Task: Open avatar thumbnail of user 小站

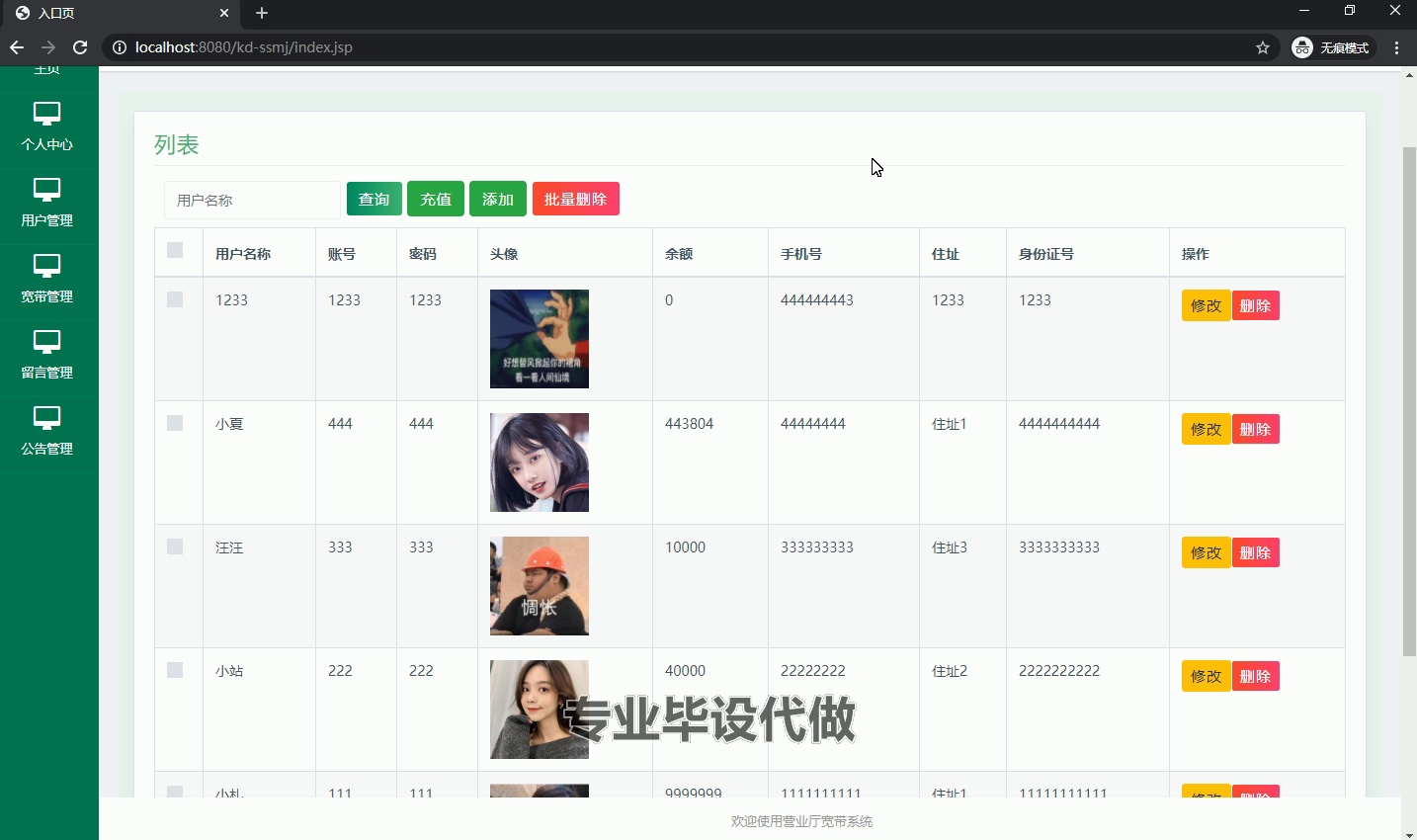Action: coord(540,710)
